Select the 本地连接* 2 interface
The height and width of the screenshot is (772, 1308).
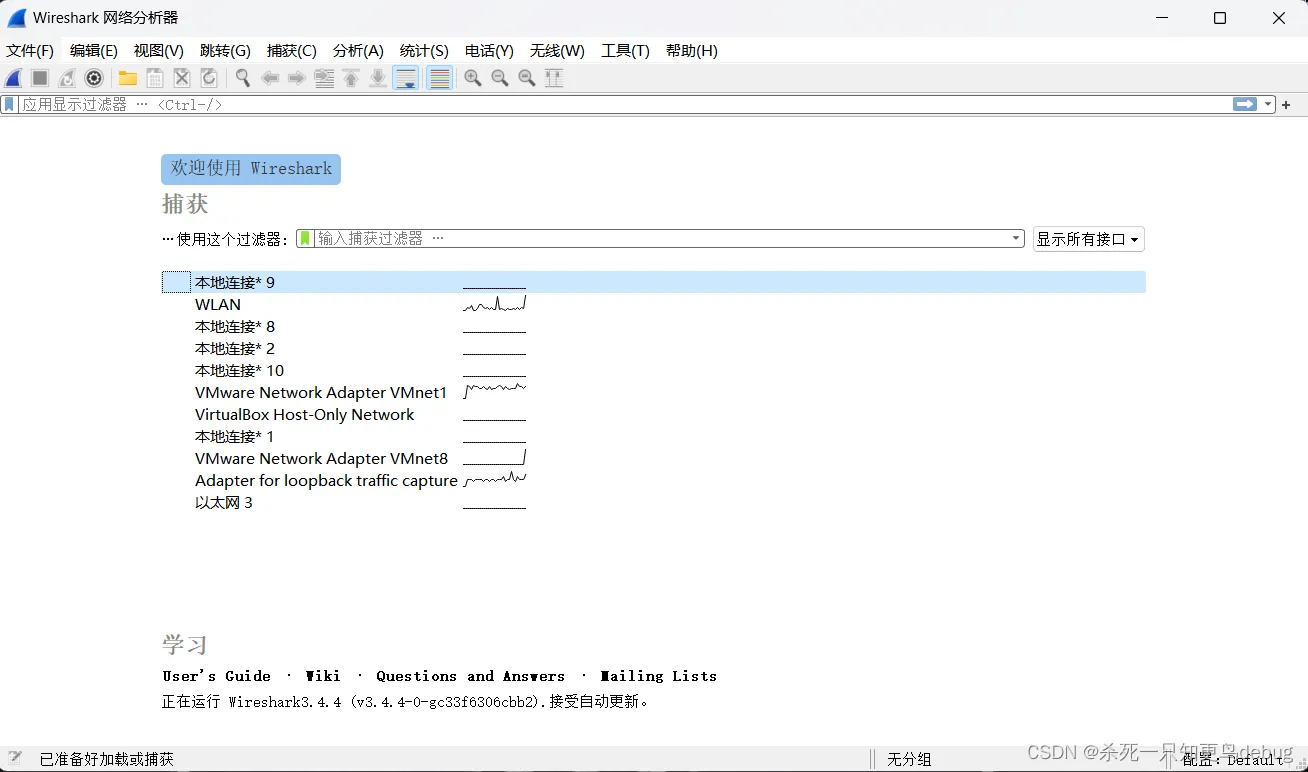[654, 348]
